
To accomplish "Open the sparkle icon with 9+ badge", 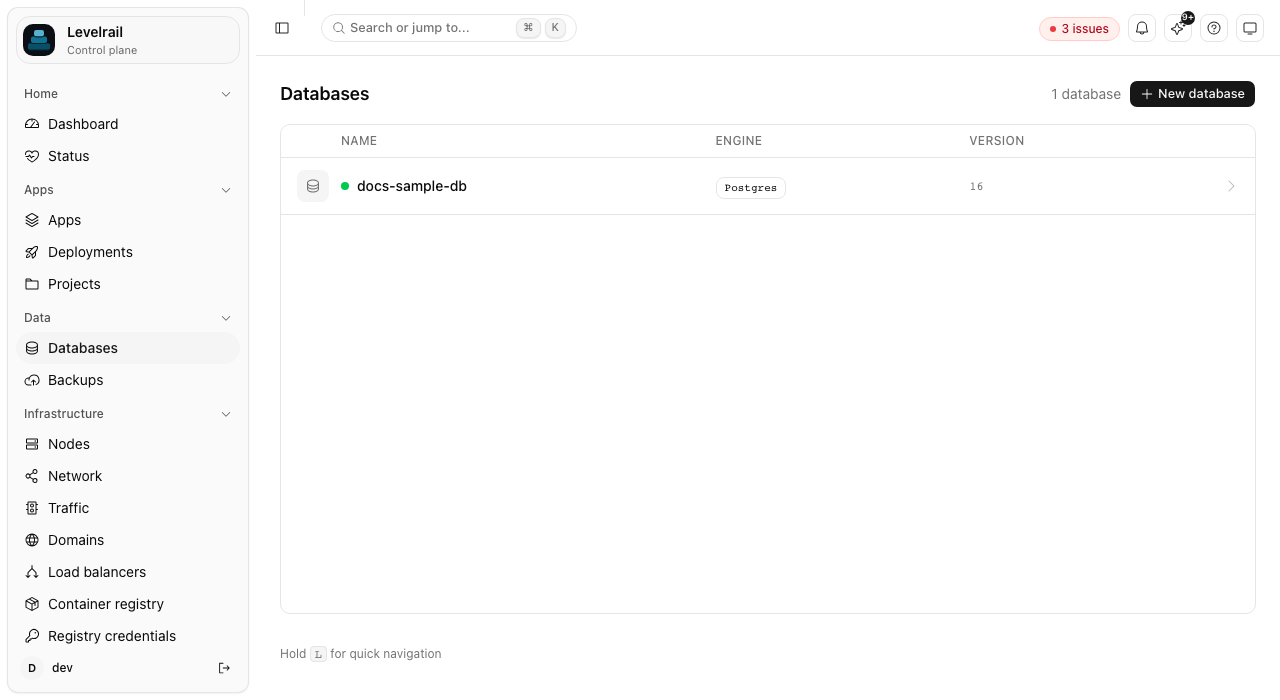I will [1178, 28].
